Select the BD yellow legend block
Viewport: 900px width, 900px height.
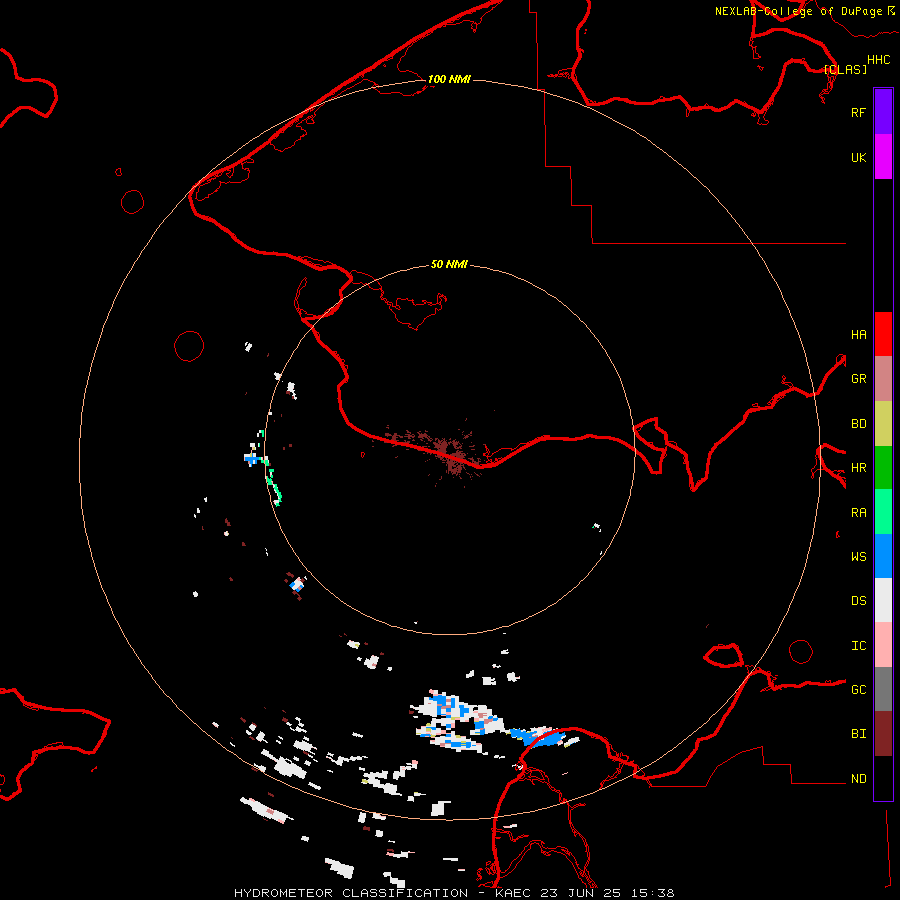[883, 424]
